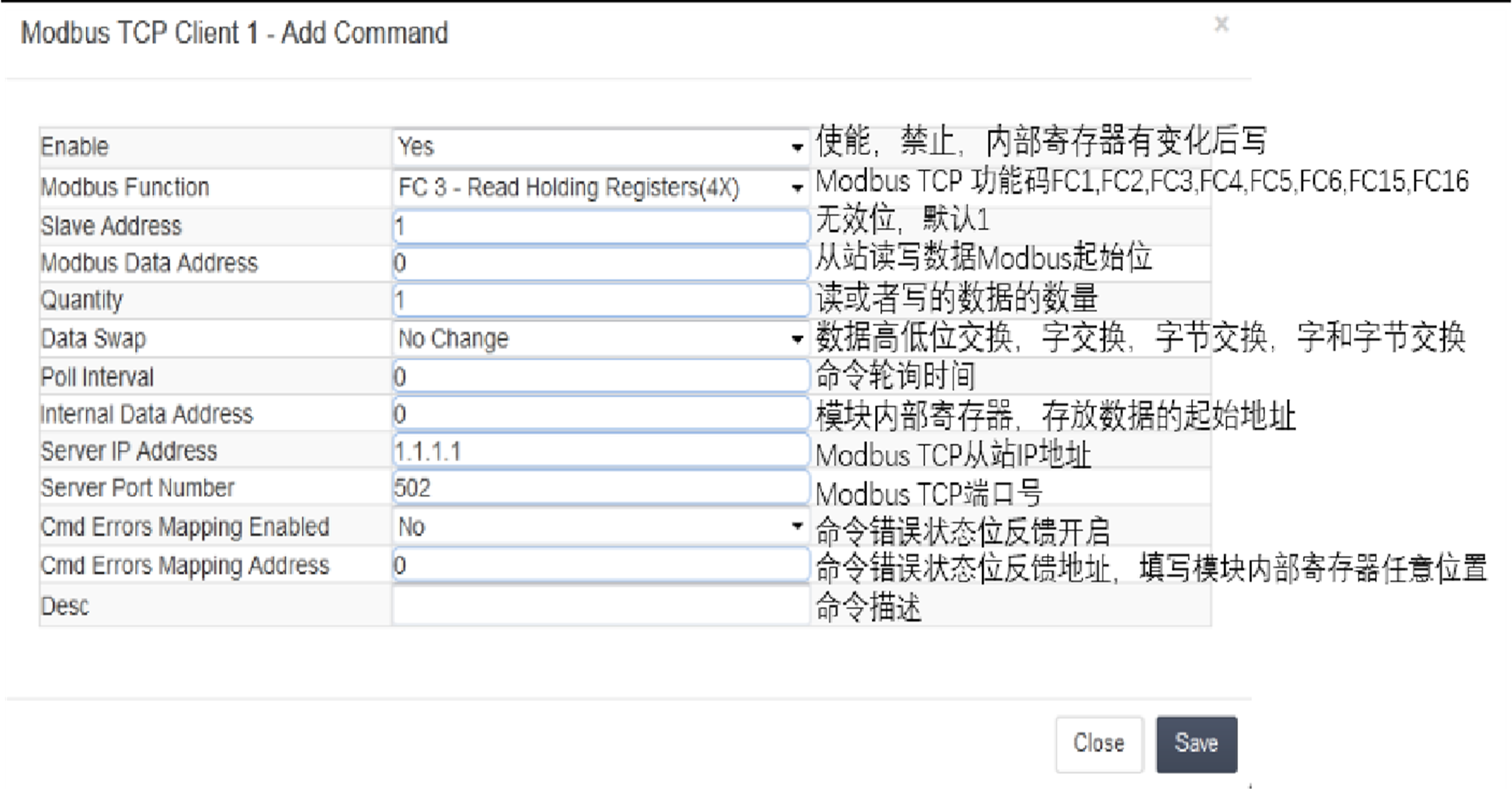The image size is (1512, 794).
Task: Focus the Modbus Data Address field
Action: pyautogui.click(x=600, y=263)
